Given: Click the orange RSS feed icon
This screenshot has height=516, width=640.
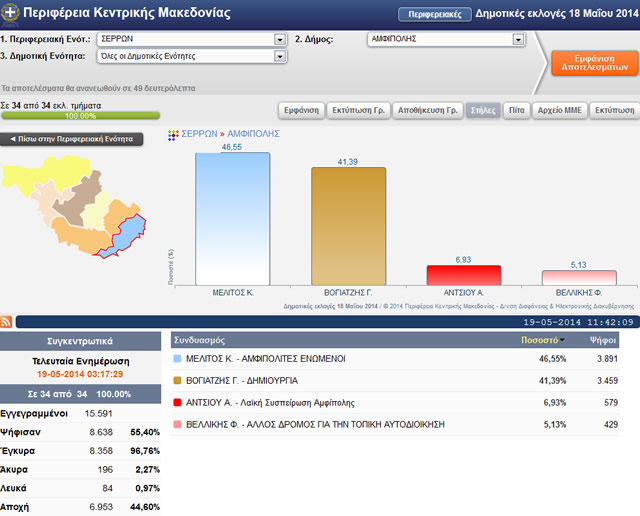Looking at the screenshot, I should [x=7, y=321].
